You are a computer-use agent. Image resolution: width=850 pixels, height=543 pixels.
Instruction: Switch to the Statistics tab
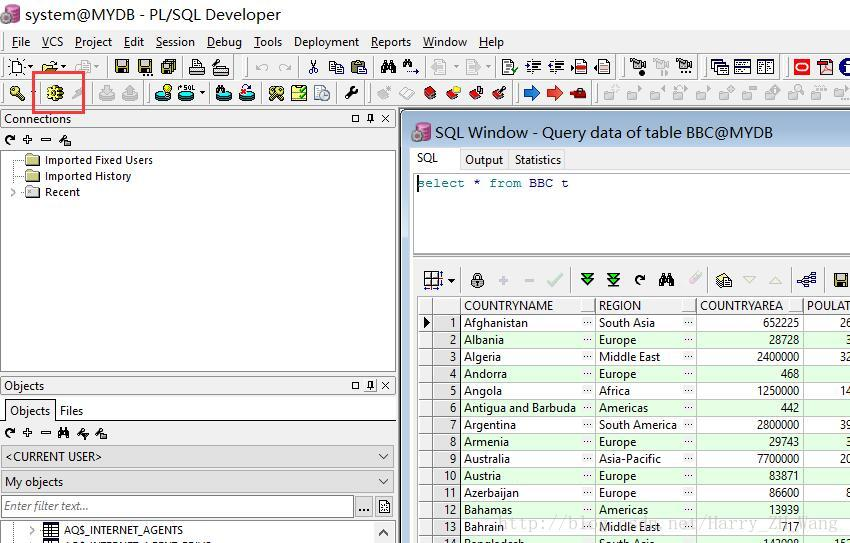538,160
